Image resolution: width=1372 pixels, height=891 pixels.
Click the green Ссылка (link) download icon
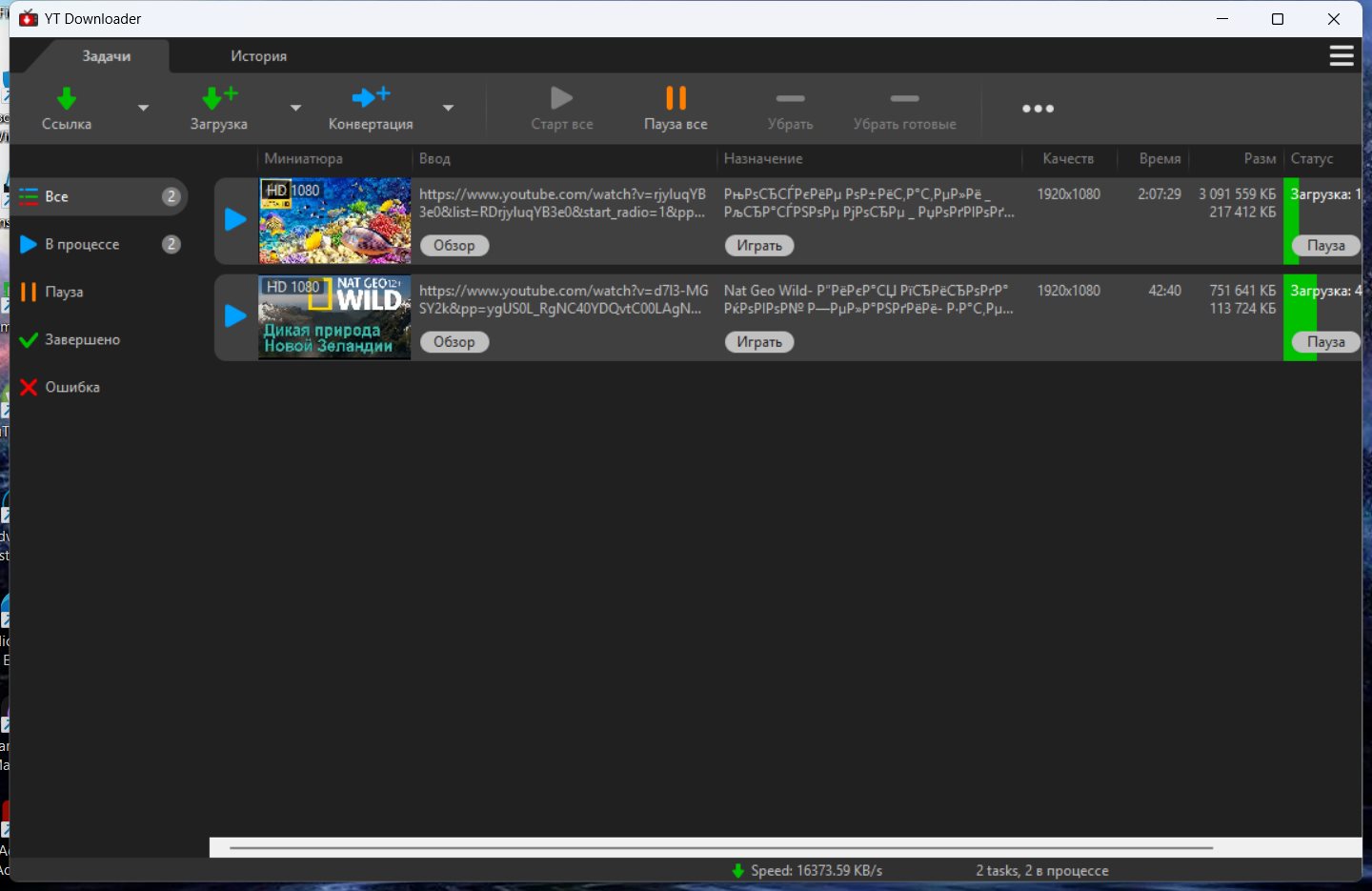tap(66, 98)
